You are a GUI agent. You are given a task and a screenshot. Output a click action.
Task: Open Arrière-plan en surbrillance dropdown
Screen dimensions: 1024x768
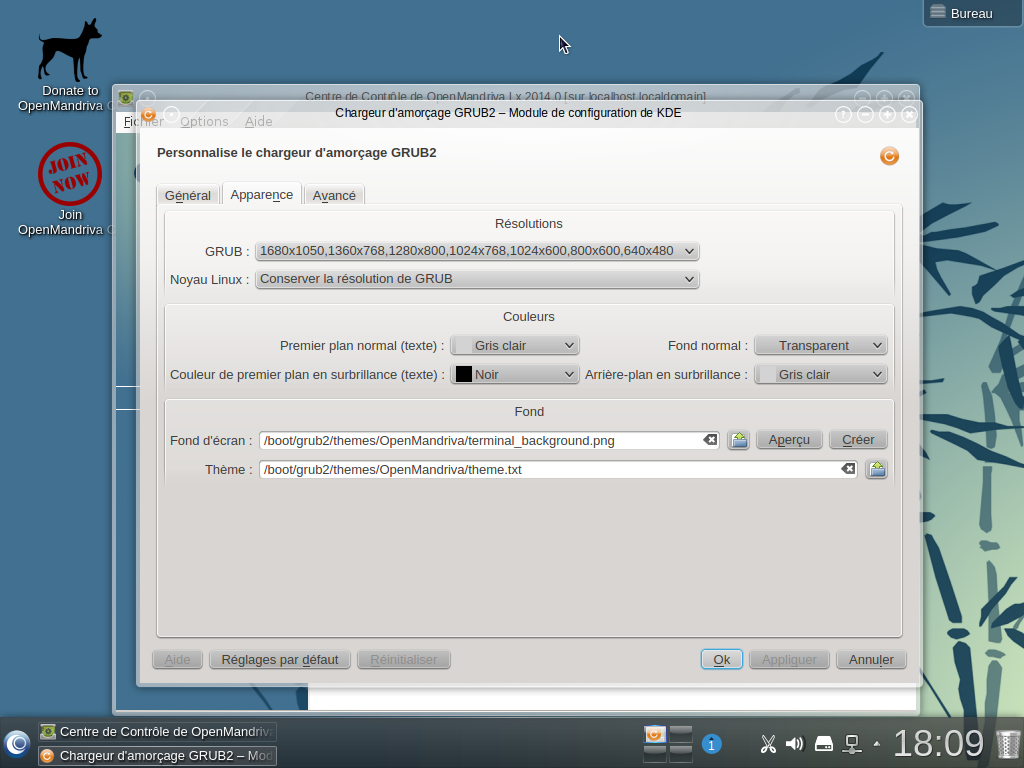[821, 374]
